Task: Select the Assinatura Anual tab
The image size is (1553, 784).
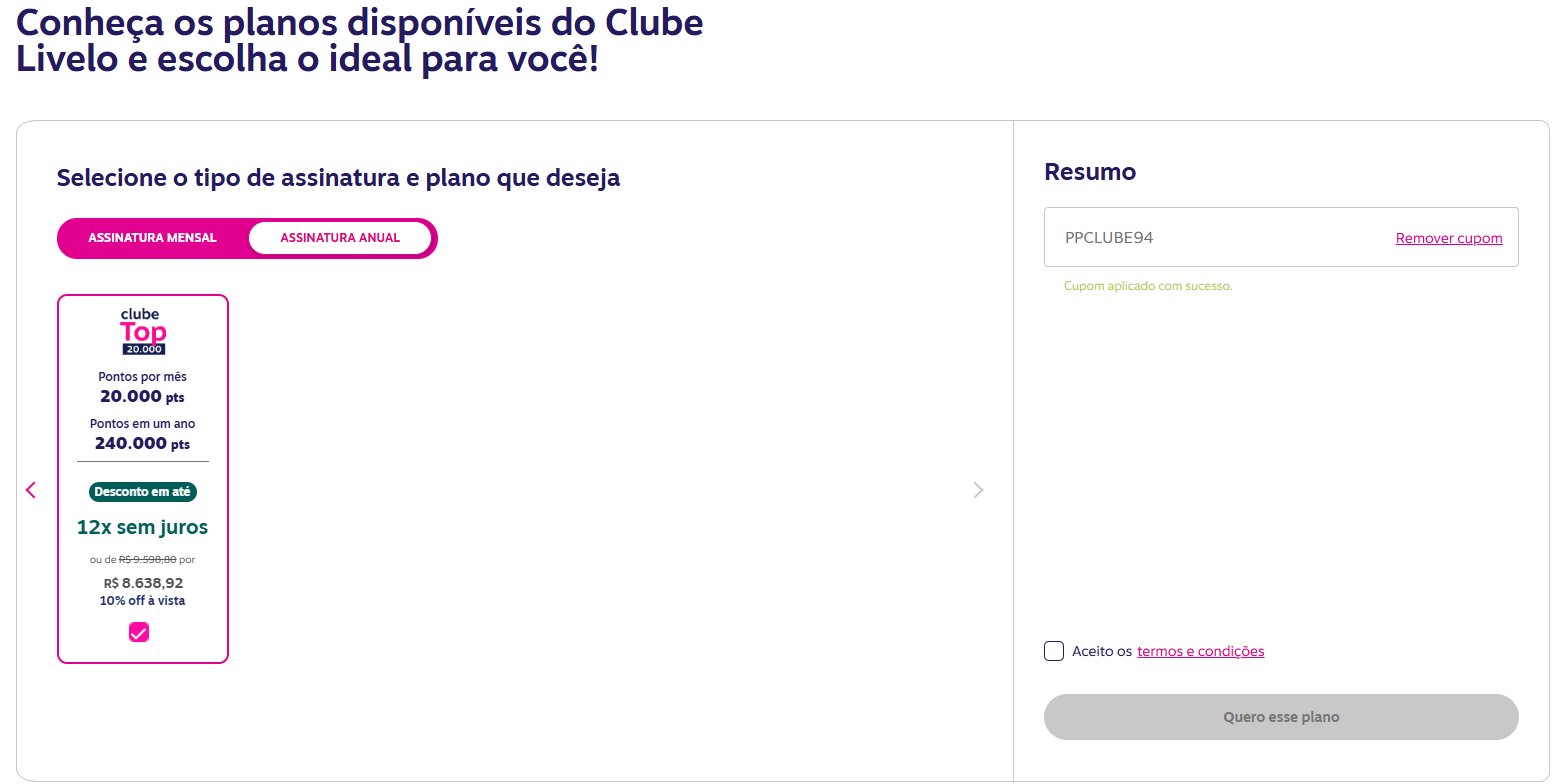Action: click(x=340, y=238)
